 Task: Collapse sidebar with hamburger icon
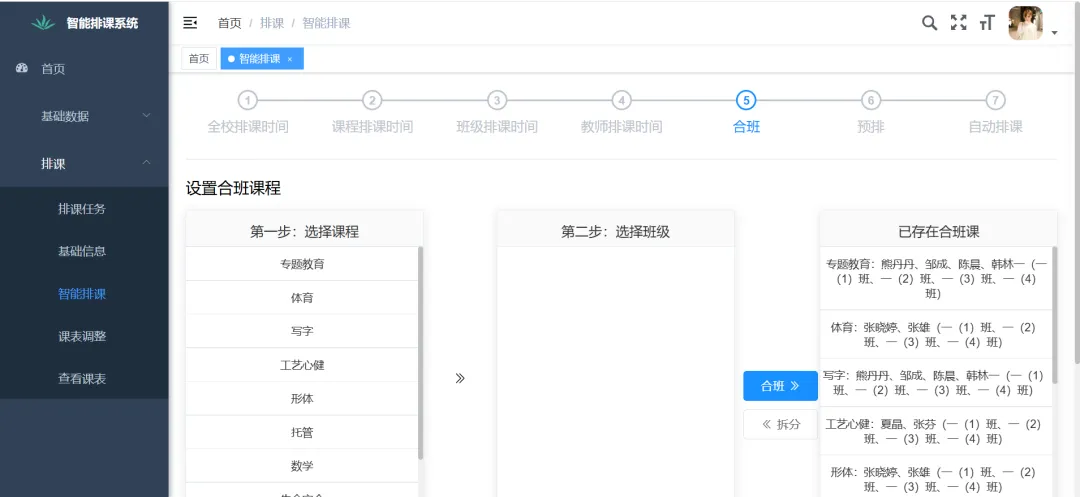(x=190, y=23)
